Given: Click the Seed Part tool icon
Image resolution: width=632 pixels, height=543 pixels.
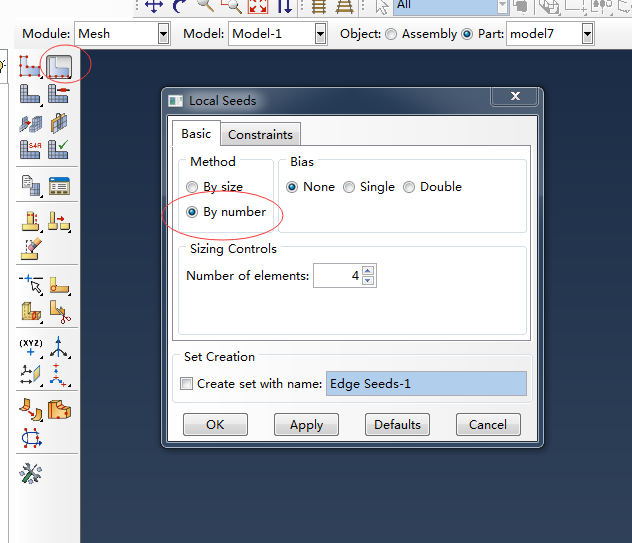Looking at the screenshot, I should point(30,66).
